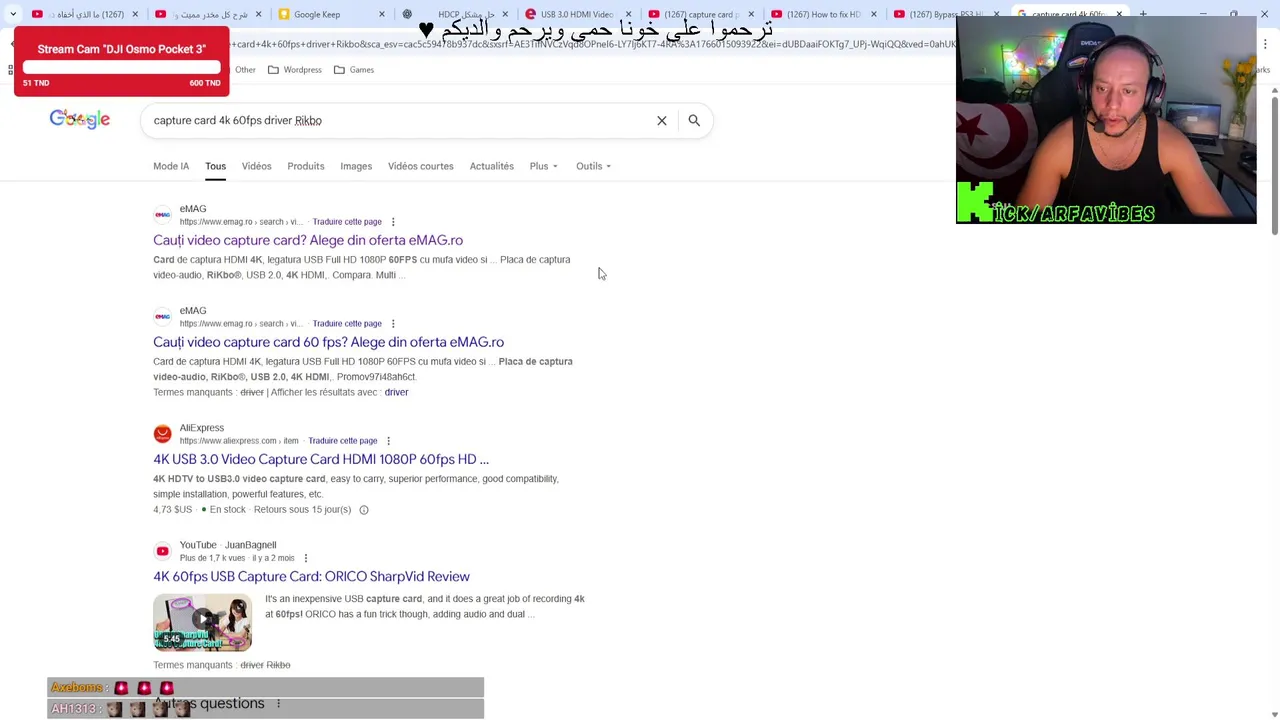Open '4K USB 3.0 Video Capture Card' AliExpress result
This screenshot has width=1280, height=720.
coord(321,459)
